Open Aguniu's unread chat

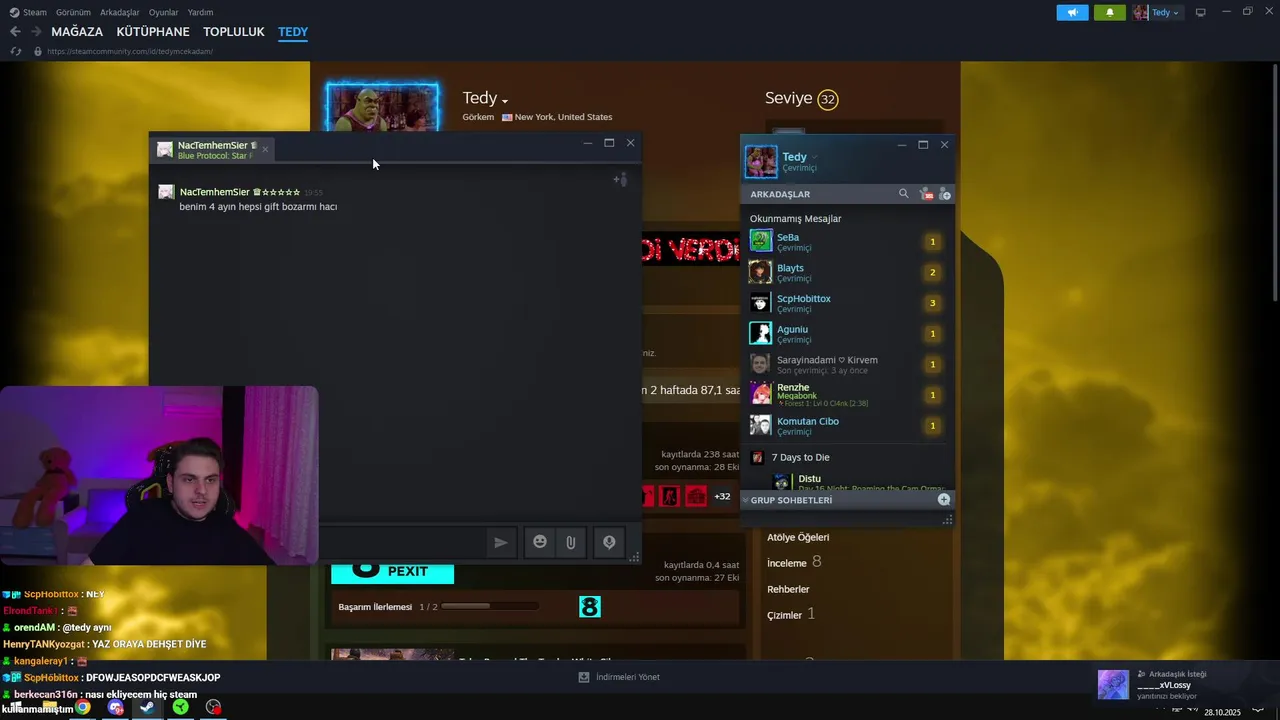846,334
